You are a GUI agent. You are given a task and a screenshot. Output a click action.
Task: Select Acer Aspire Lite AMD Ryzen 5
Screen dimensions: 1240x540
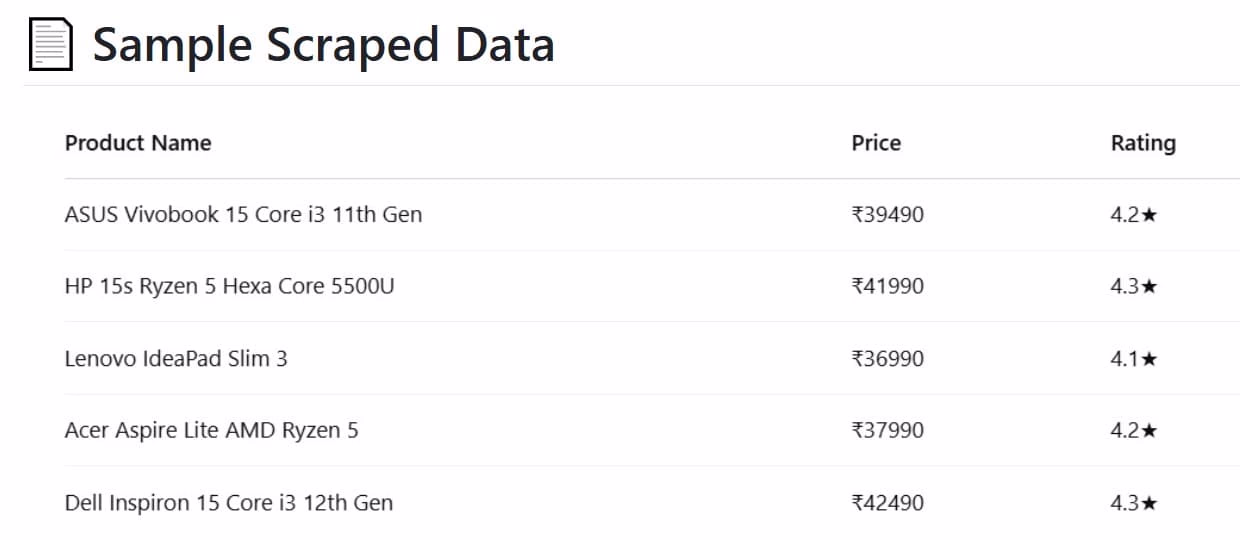coord(211,430)
